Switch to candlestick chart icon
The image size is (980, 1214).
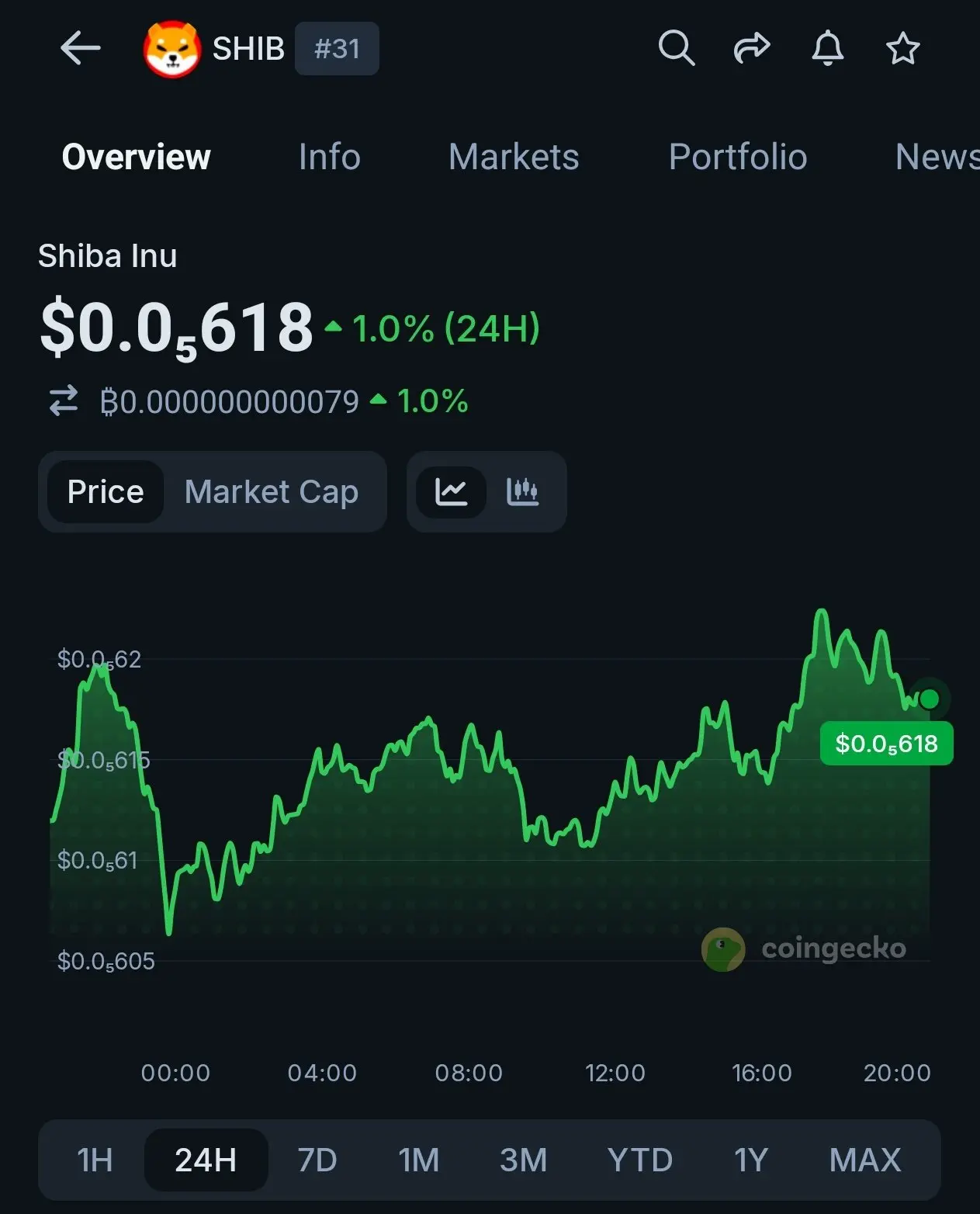[x=522, y=491]
